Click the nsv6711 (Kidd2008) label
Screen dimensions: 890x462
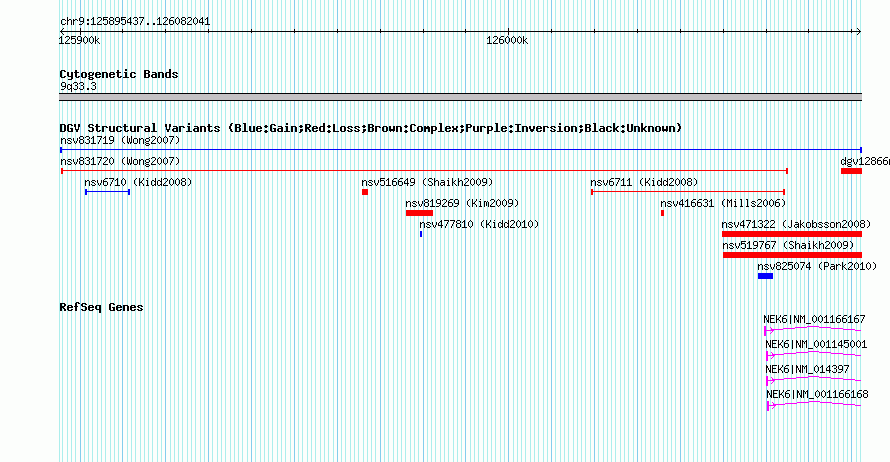(644, 182)
